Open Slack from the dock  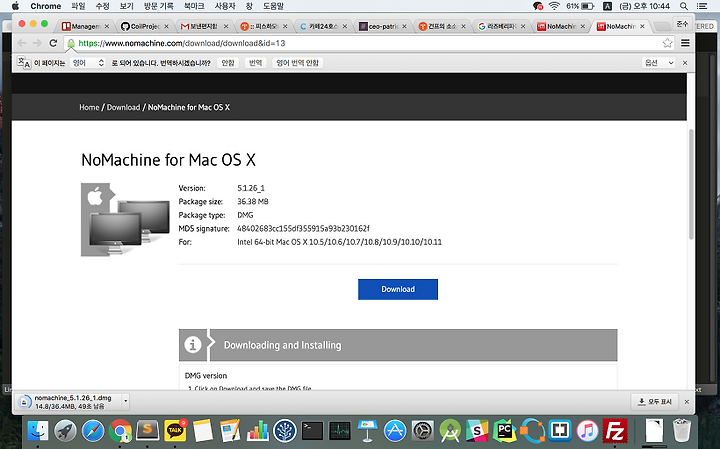[477, 431]
